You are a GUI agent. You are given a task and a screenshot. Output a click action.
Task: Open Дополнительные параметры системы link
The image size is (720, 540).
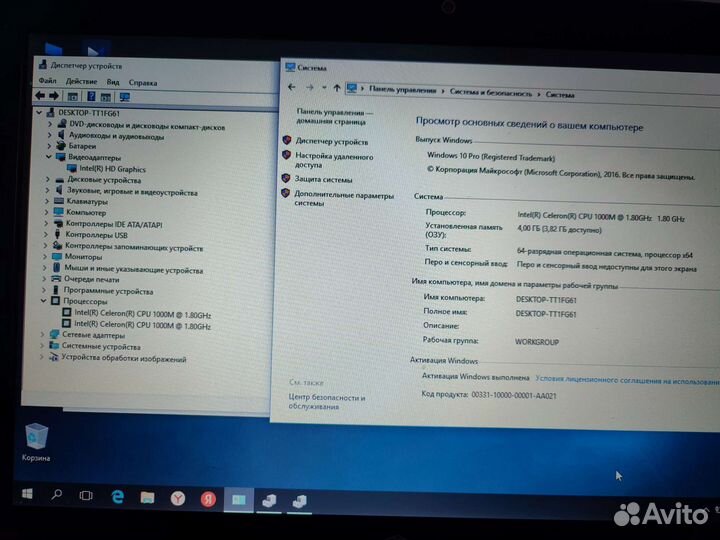point(344,199)
